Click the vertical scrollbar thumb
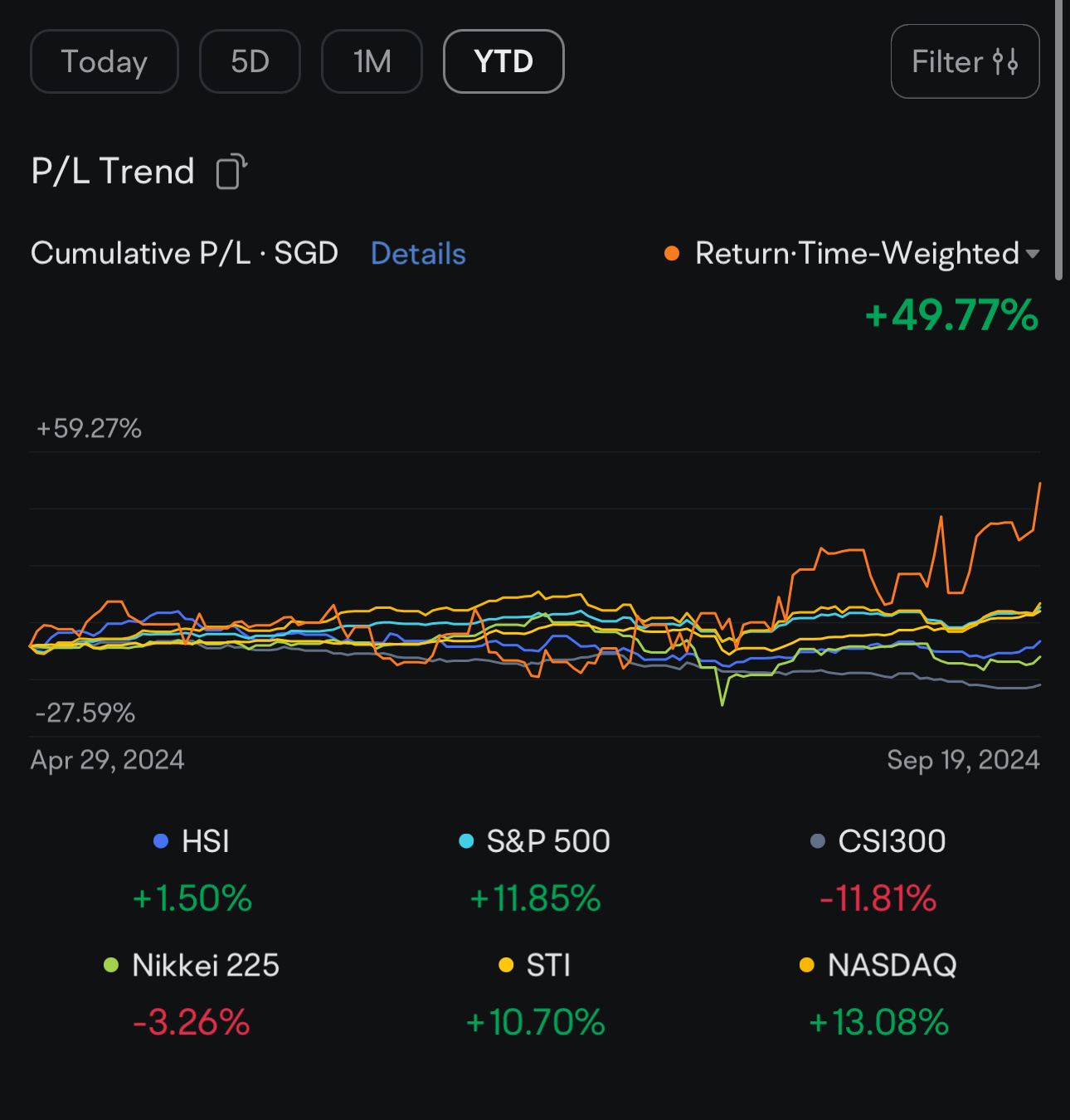Image resolution: width=1070 pixels, height=1120 pixels. [1058, 139]
